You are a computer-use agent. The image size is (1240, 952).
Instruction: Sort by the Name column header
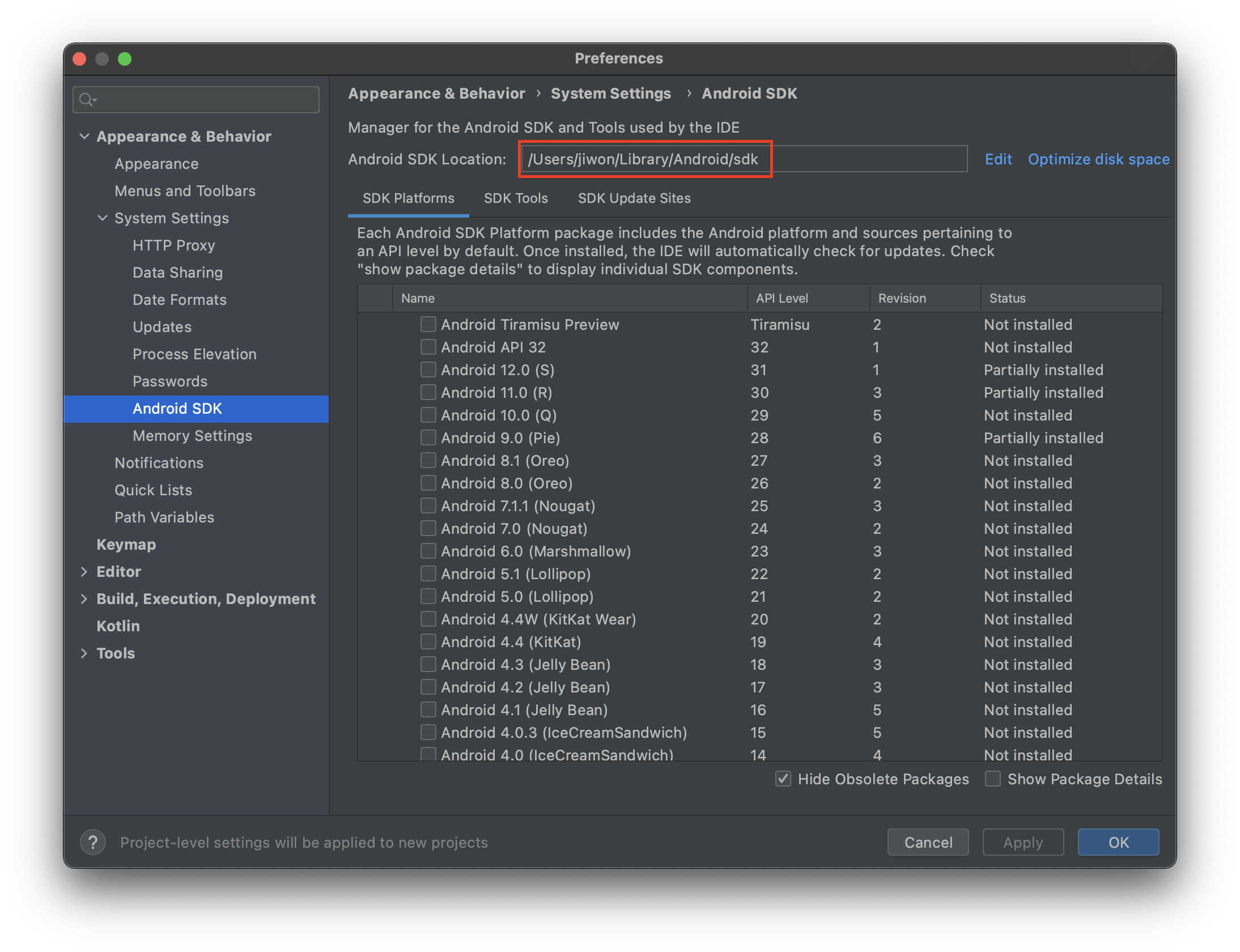tap(570, 298)
